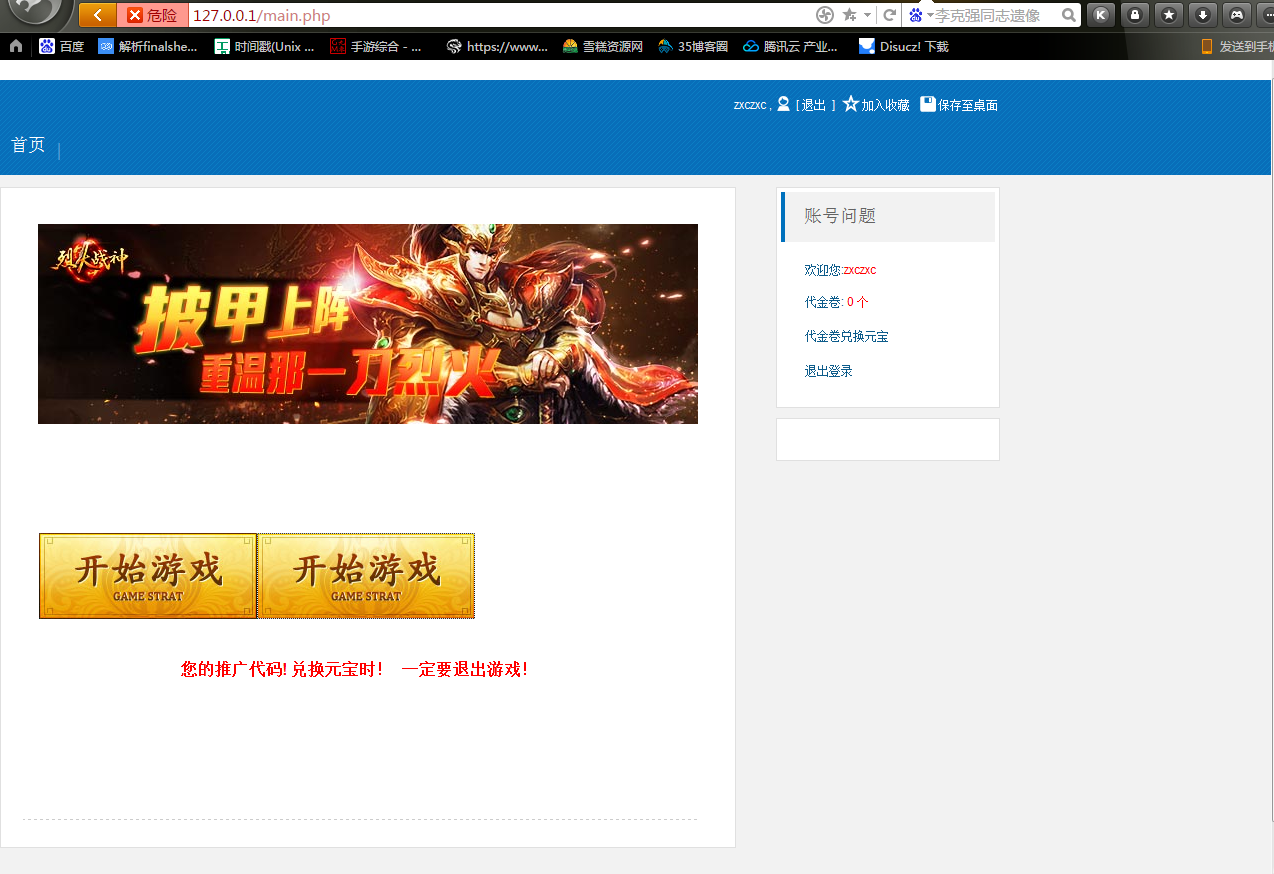Click the red 您的推广代码 notice text
The width and height of the screenshot is (1274, 874).
point(354,670)
